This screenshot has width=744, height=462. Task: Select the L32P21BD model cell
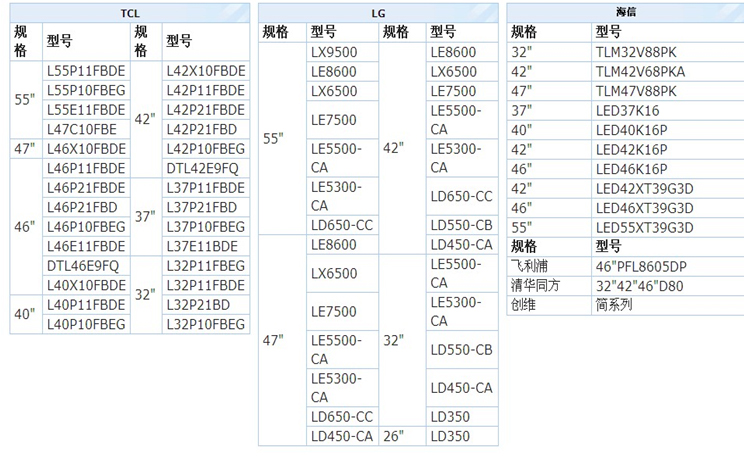tap(198, 304)
